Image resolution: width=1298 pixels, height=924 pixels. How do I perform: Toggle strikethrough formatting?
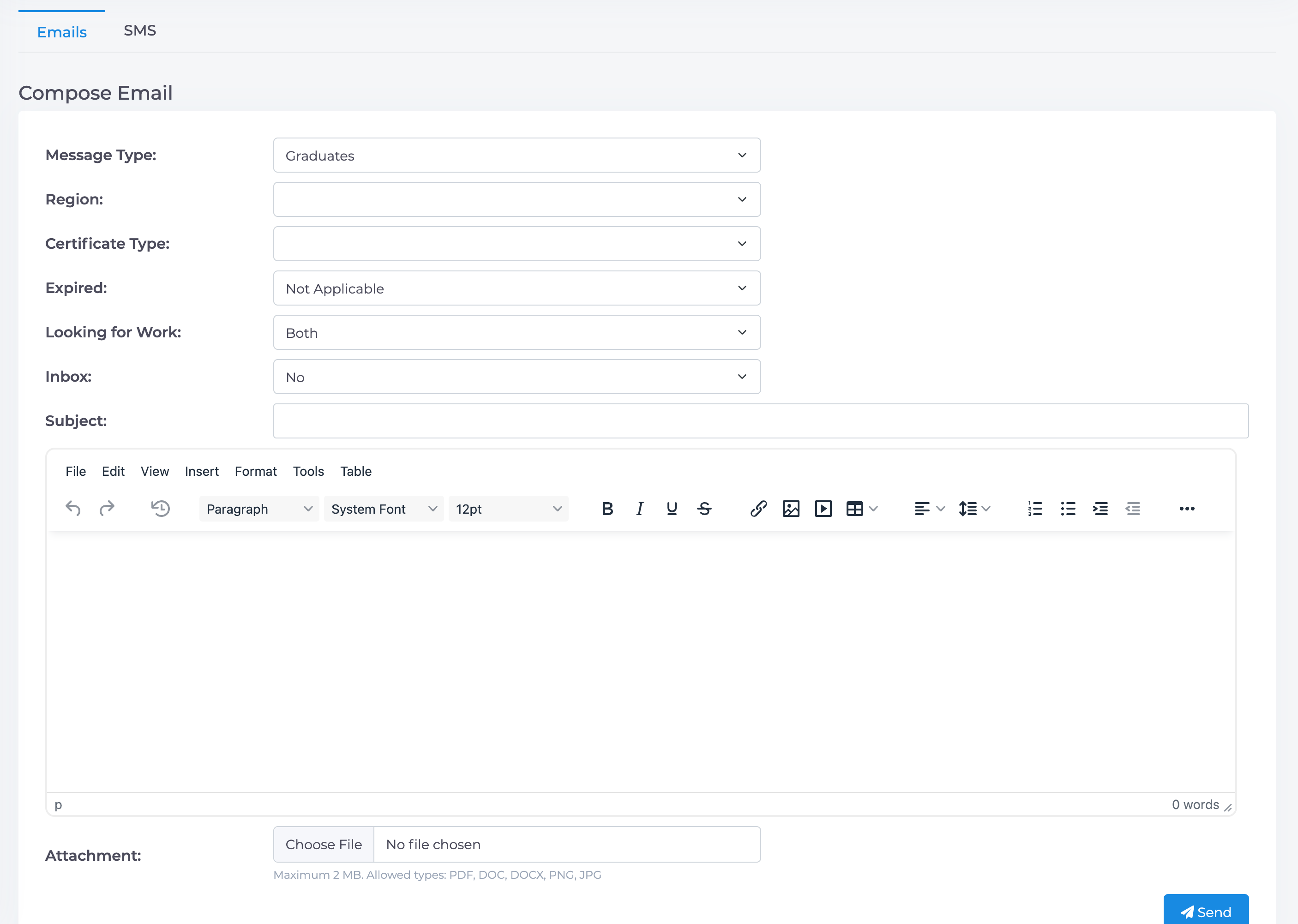tap(704, 508)
